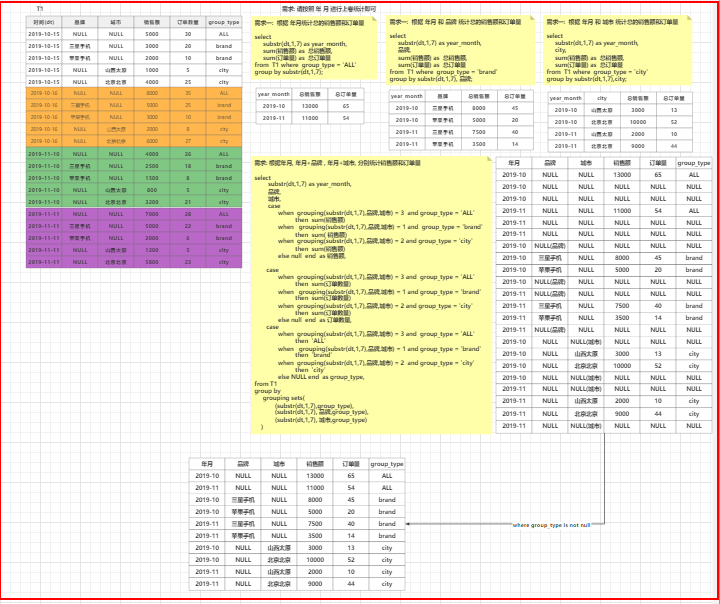Click sales value 6000 in orange rows
Viewport: 720px width, 604px height.
click(152, 141)
